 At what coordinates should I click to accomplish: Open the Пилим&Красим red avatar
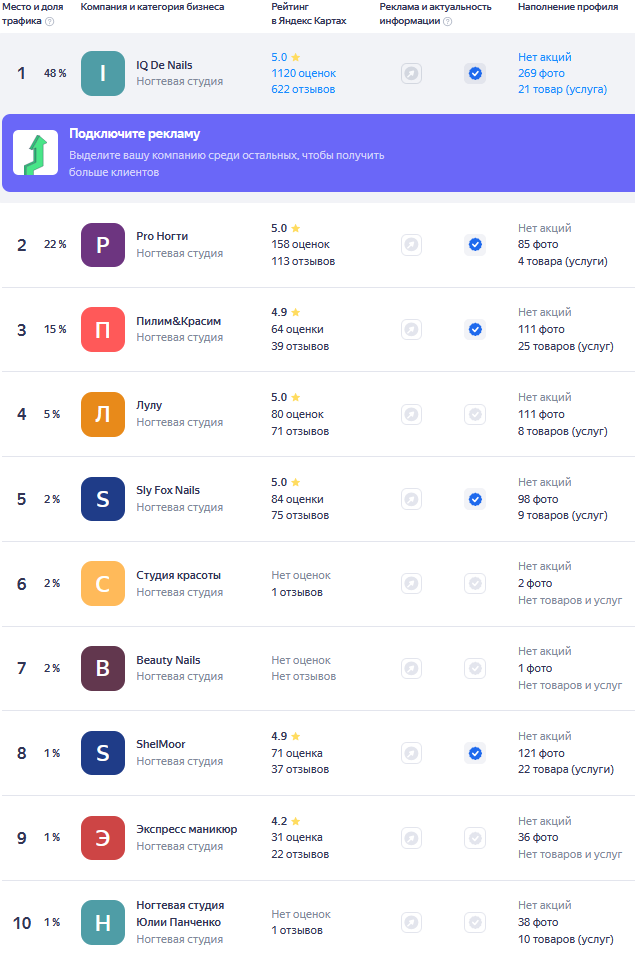click(103, 329)
